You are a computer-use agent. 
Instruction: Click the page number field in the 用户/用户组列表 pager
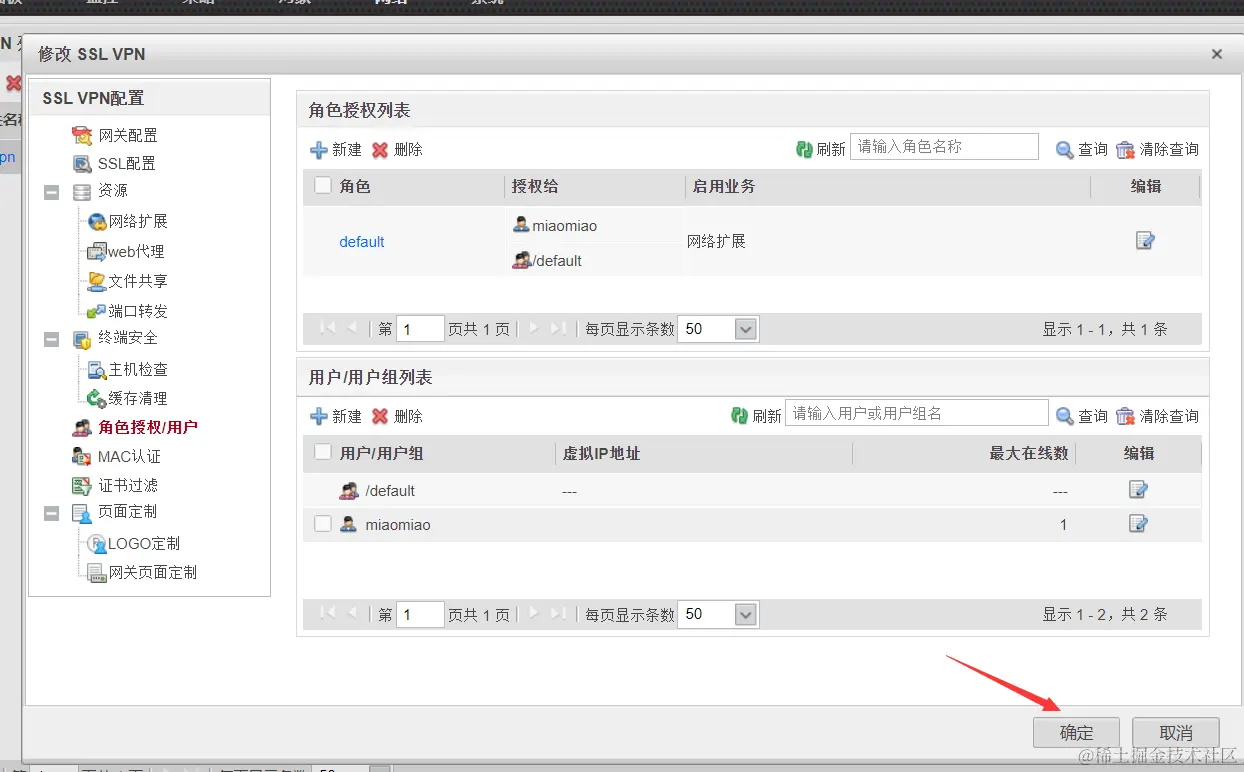(420, 615)
